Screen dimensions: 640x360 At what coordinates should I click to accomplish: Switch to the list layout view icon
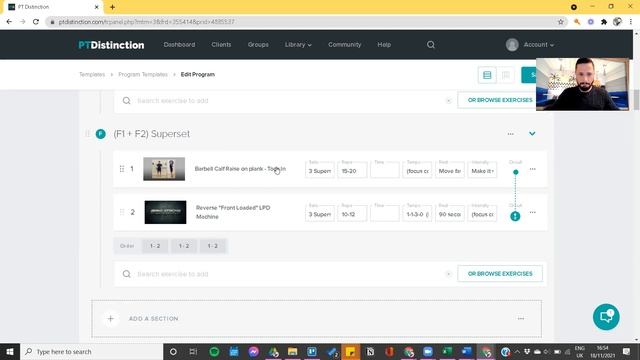(487, 75)
